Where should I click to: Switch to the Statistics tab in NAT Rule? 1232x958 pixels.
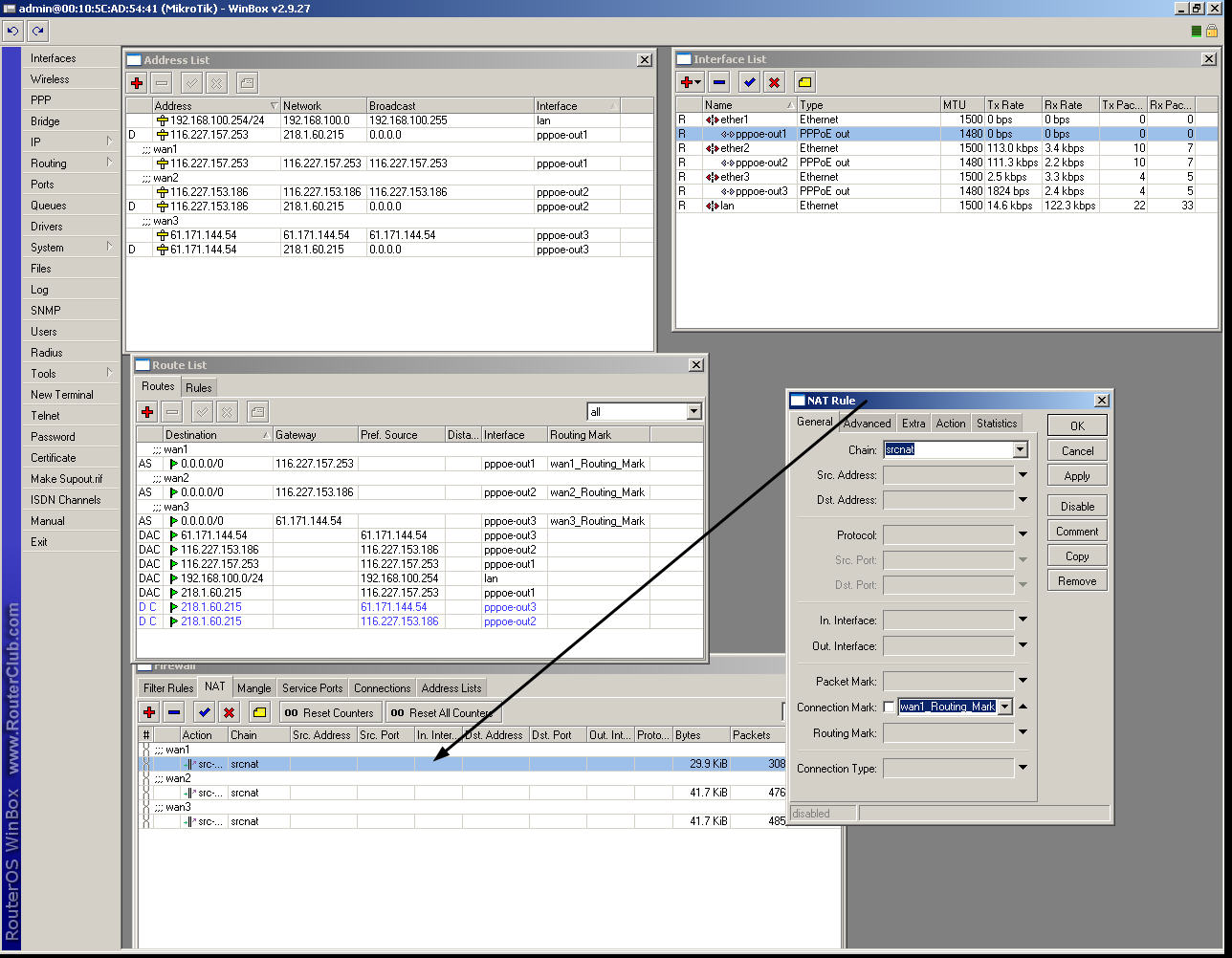(x=997, y=424)
